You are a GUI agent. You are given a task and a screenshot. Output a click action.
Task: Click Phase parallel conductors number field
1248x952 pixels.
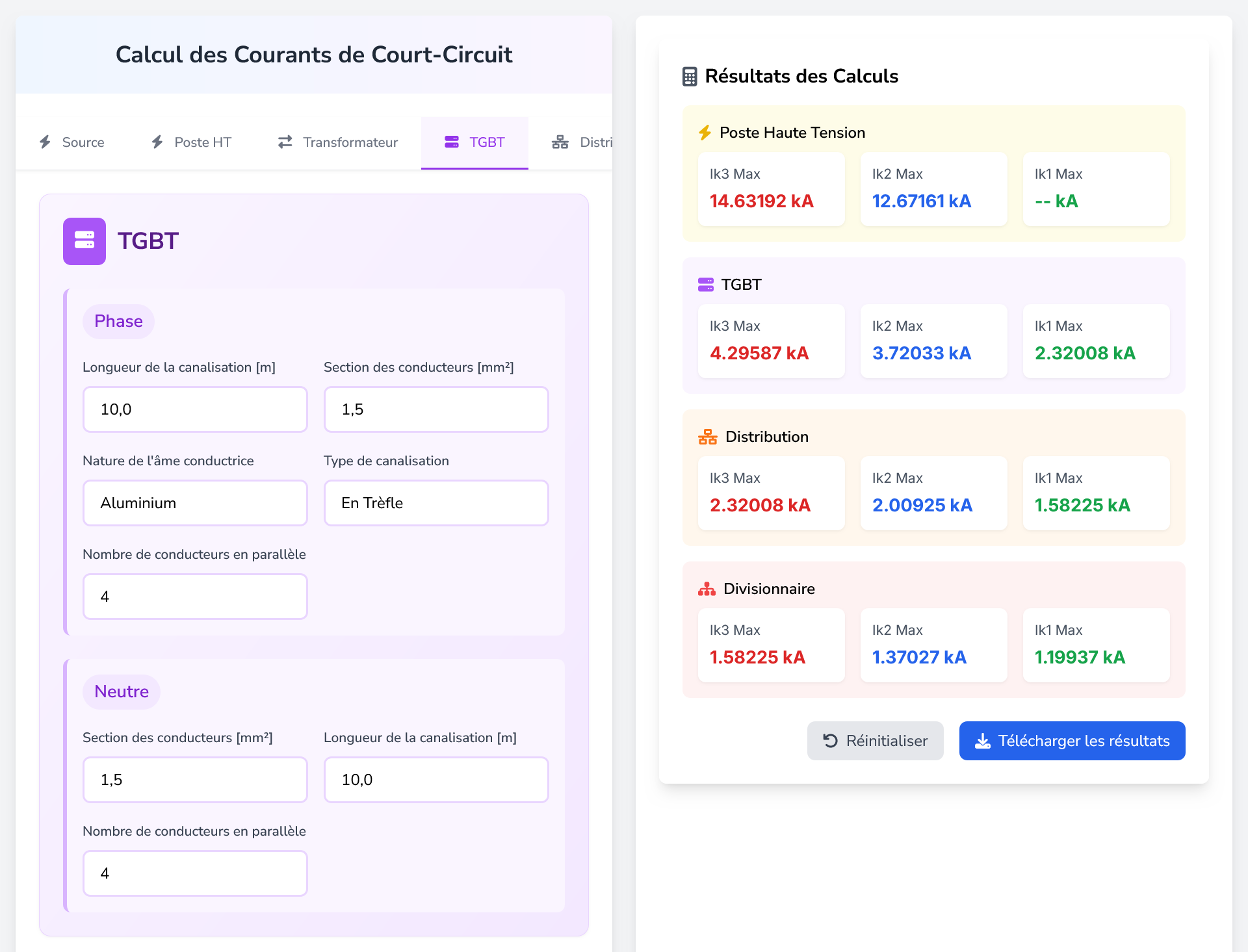click(195, 597)
